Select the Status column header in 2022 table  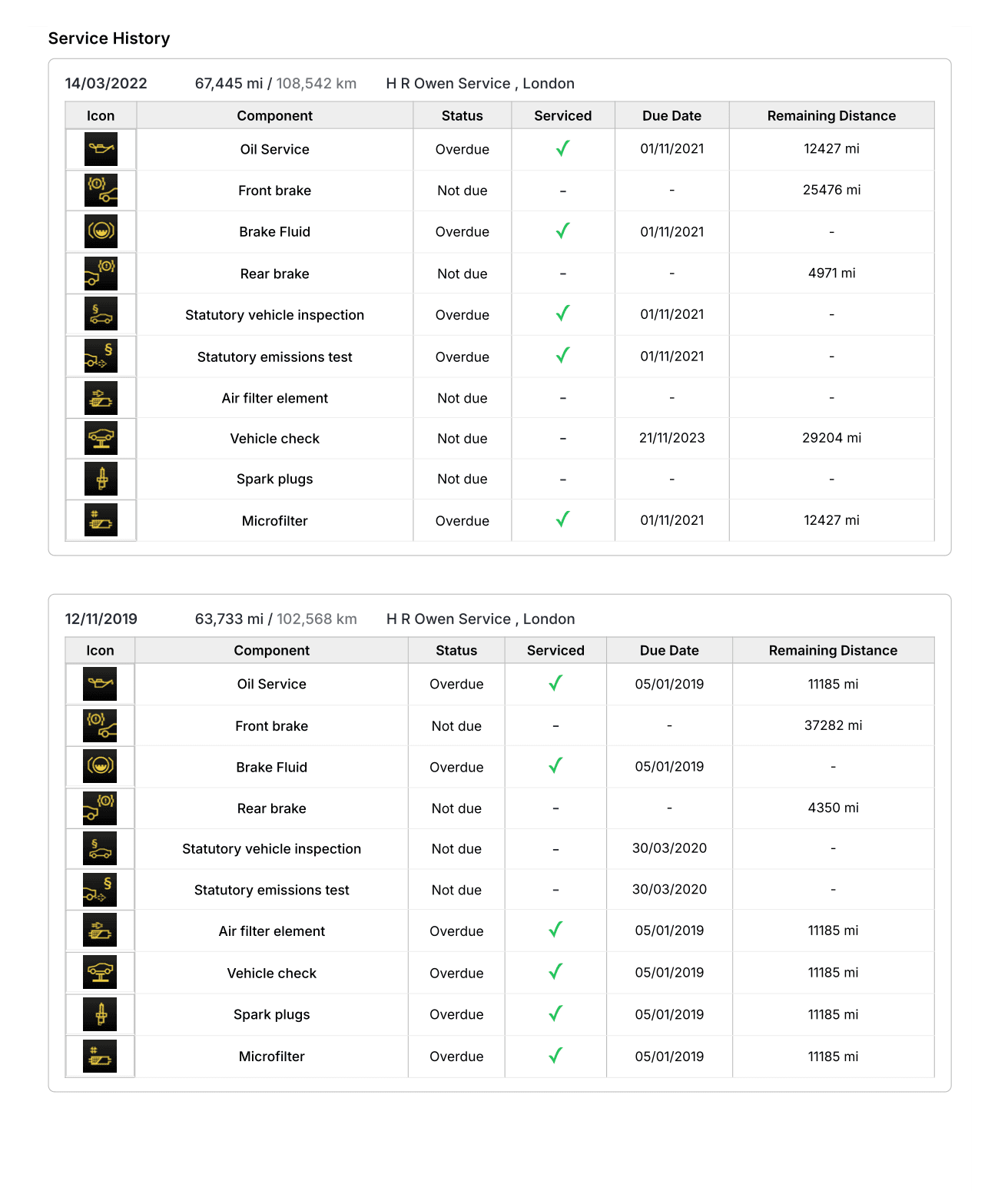462,115
